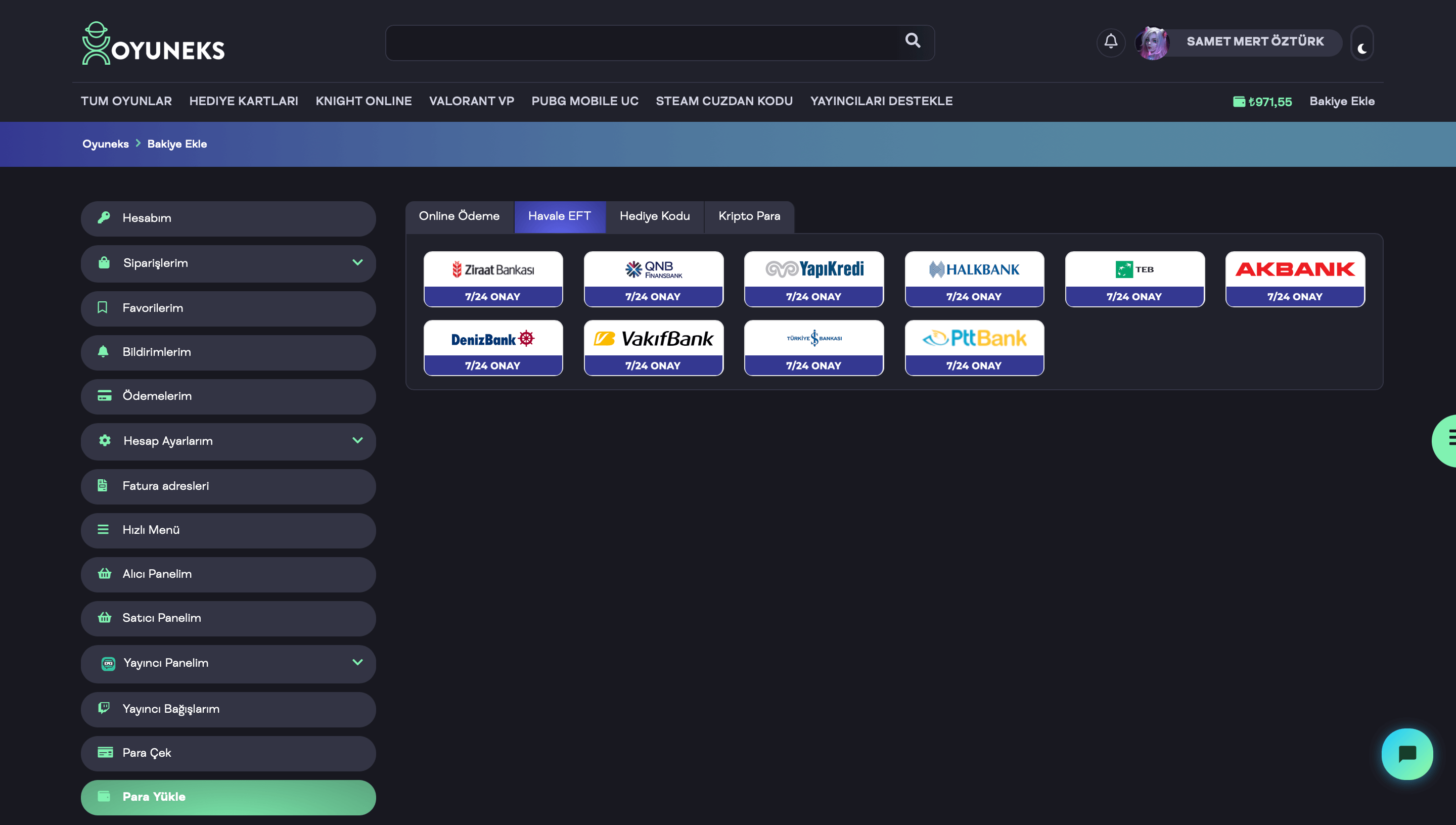
Task: Open Favorilerim sidebar item
Action: (229, 308)
